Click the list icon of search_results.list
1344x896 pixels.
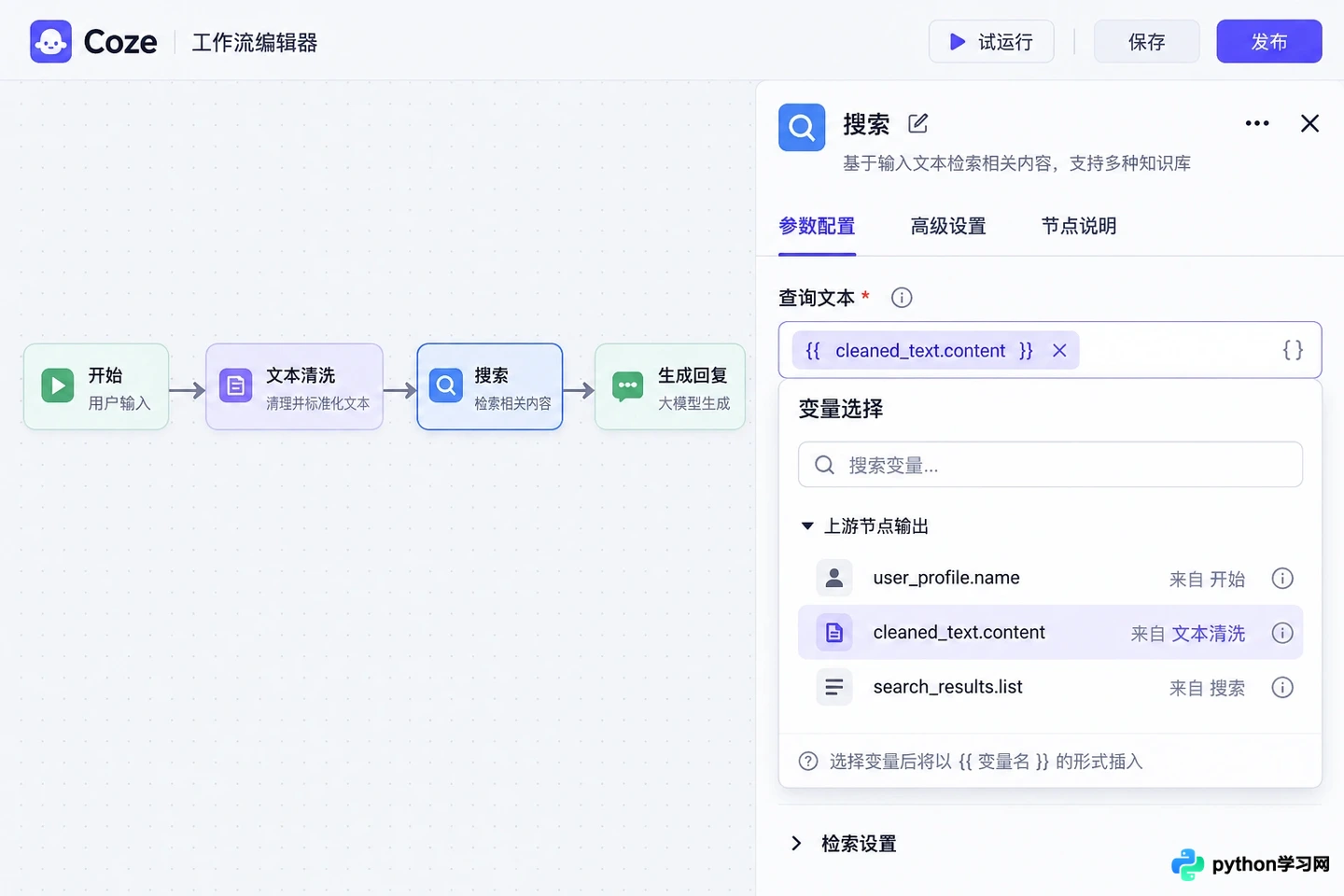834,688
